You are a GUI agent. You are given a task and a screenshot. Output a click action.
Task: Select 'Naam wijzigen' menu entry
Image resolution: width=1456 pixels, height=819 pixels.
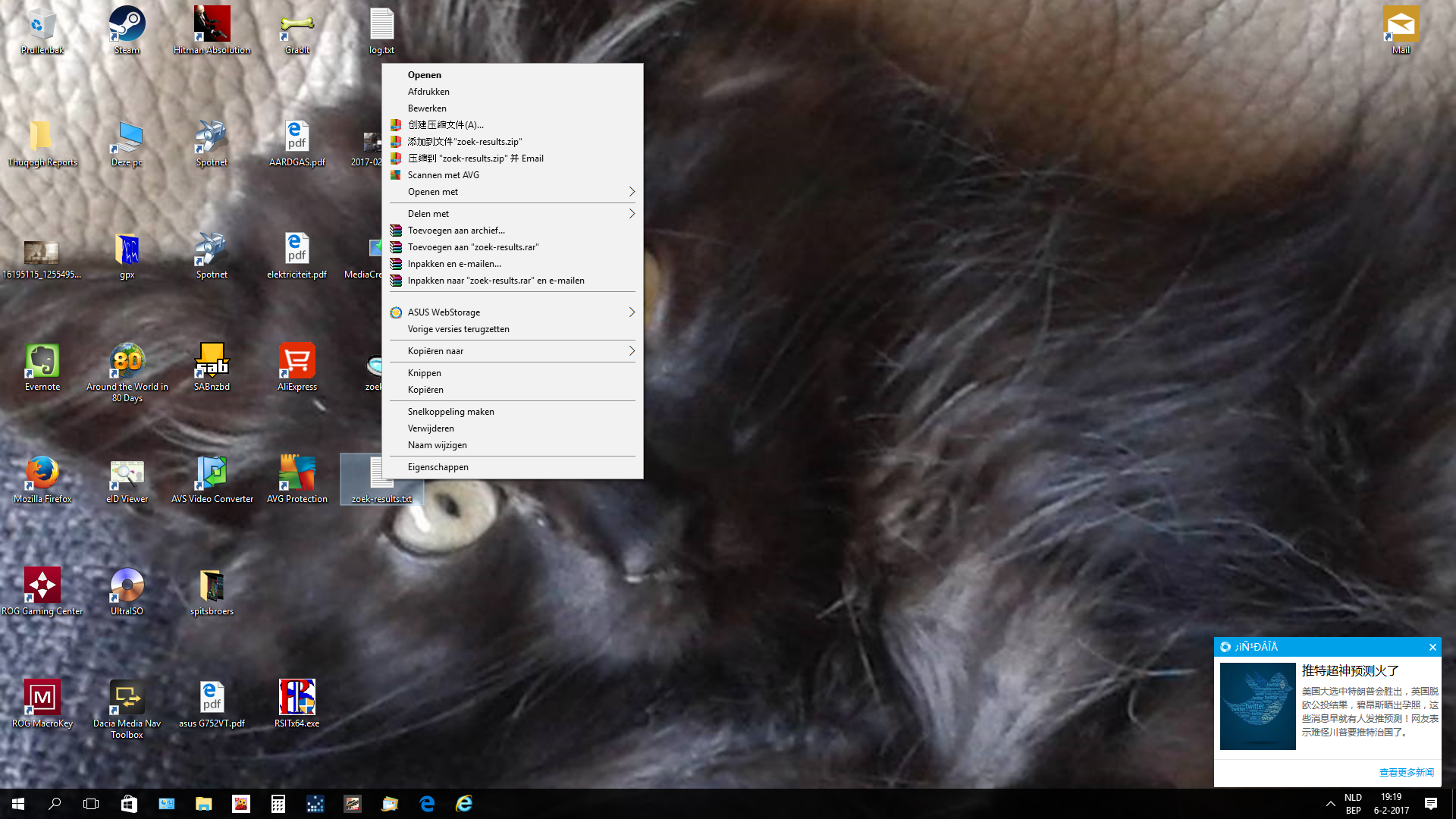[438, 445]
